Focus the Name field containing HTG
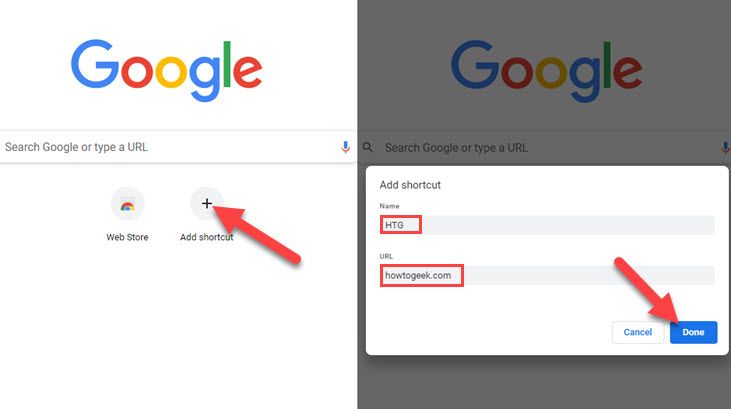This screenshot has width=731, height=409. 547,225
